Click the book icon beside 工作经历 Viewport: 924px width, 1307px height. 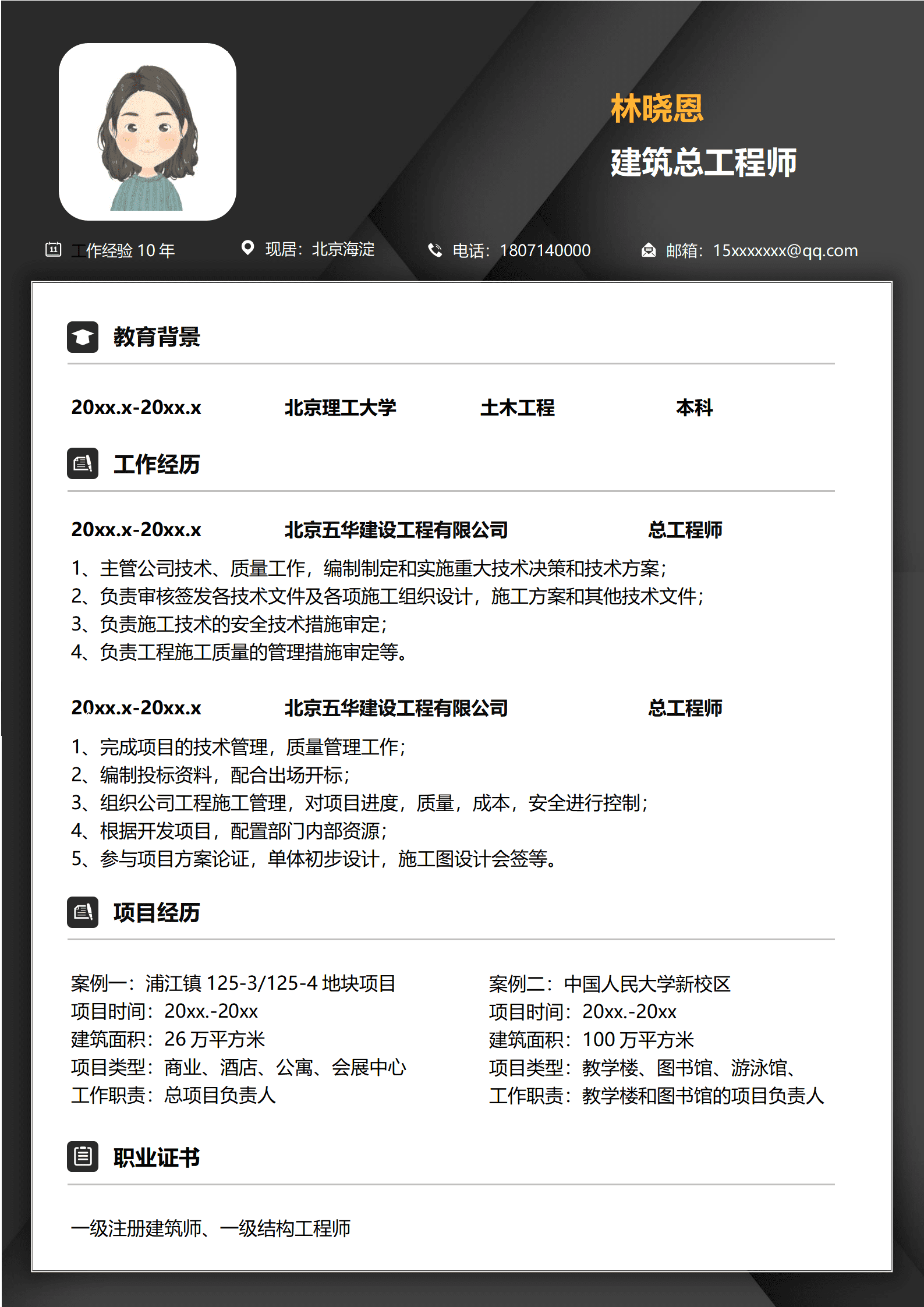pyautogui.click(x=83, y=463)
